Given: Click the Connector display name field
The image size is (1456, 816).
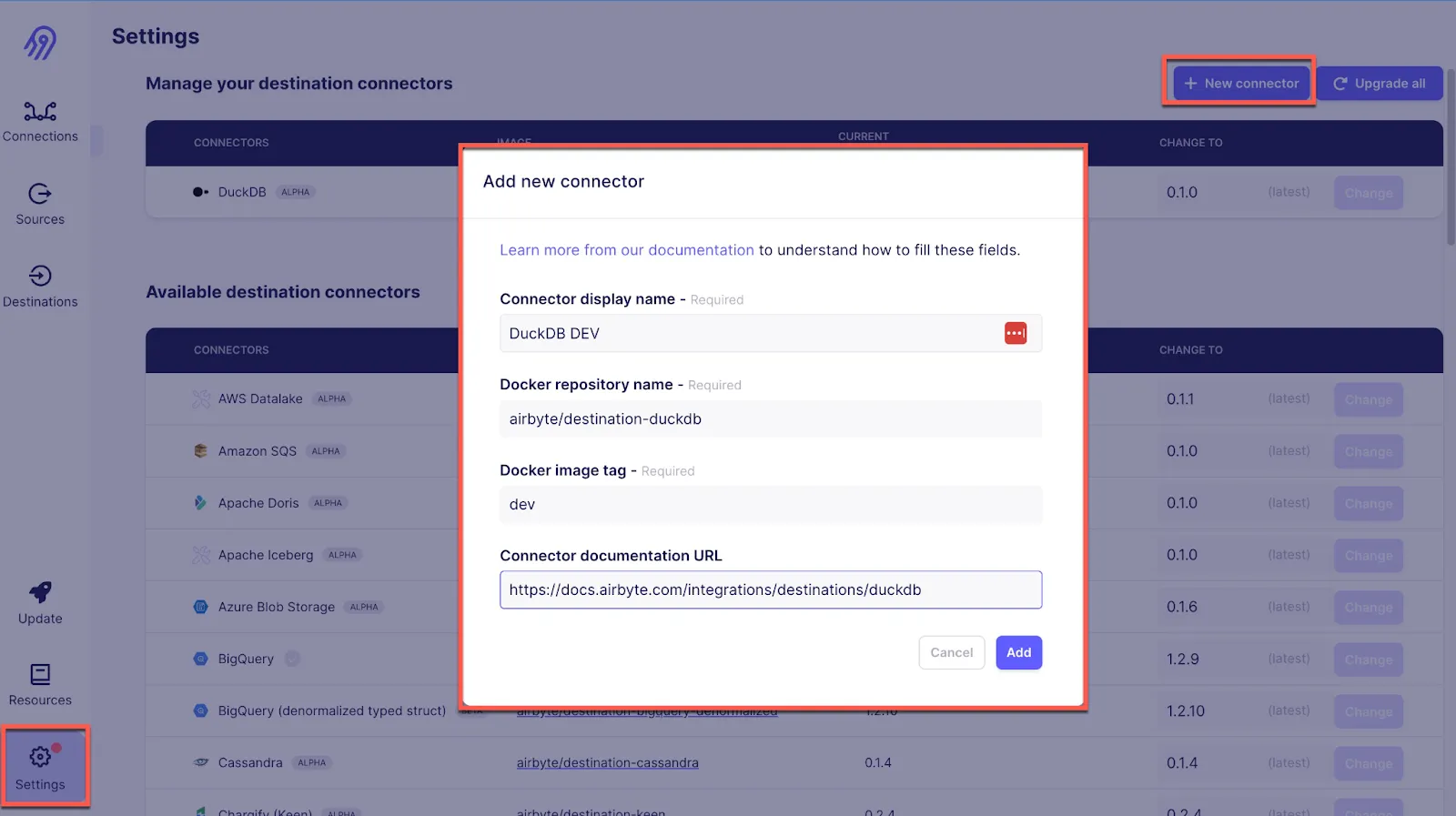Looking at the screenshot, I should pos(771,333).
